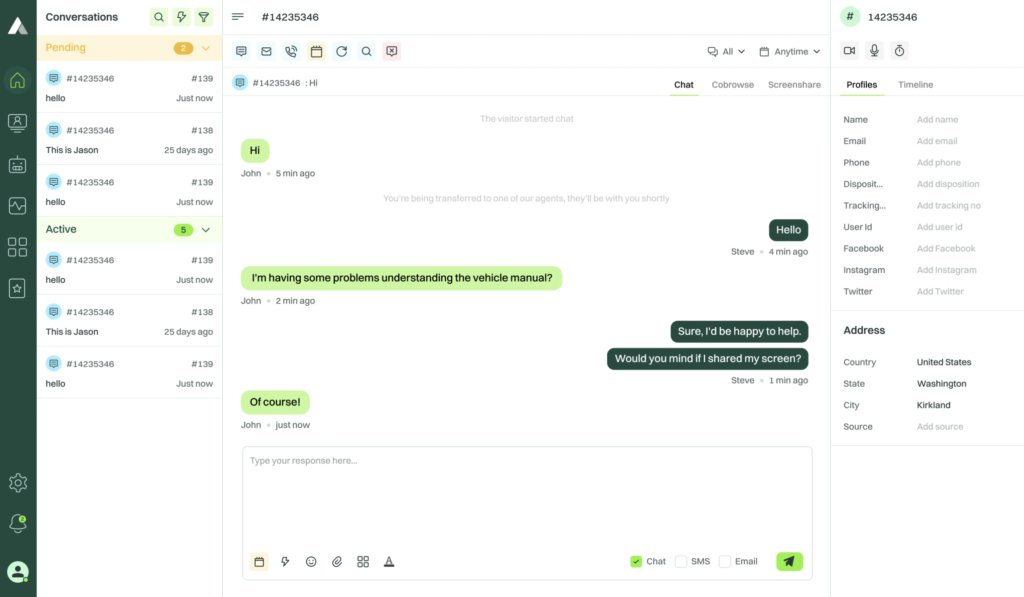The height and width of the screenshot is (597, 1024).
Task: Open the emoji picker in reply box
Action: tap(311, 562)
